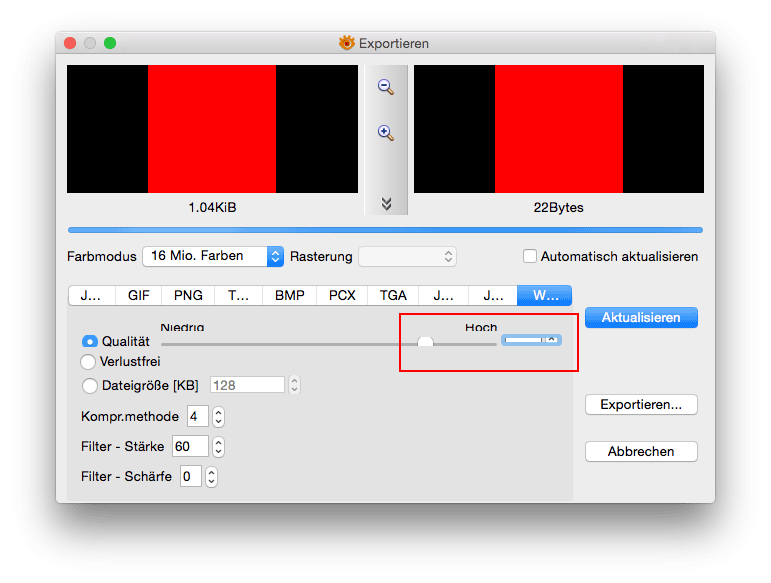Click the Filter - Stärke stepper arrows

[218, 447]
